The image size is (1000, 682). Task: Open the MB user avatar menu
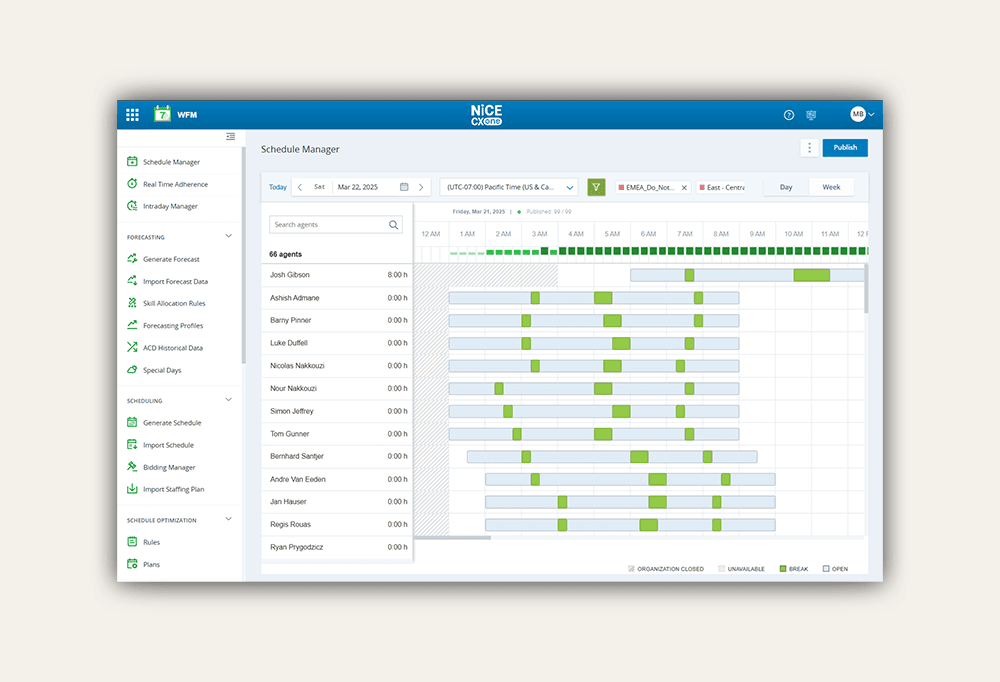(x=862, y=114)
